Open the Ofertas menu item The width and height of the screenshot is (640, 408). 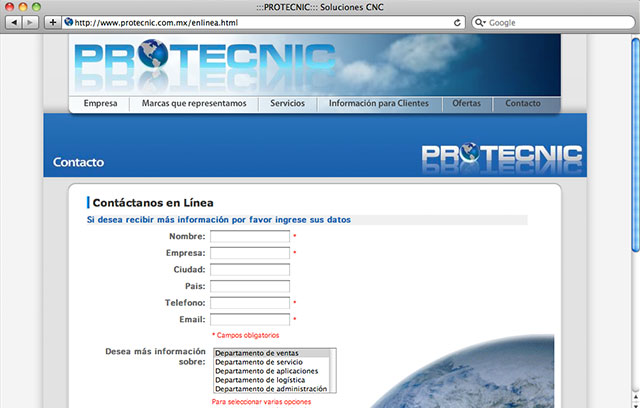(x=467, y=104)
